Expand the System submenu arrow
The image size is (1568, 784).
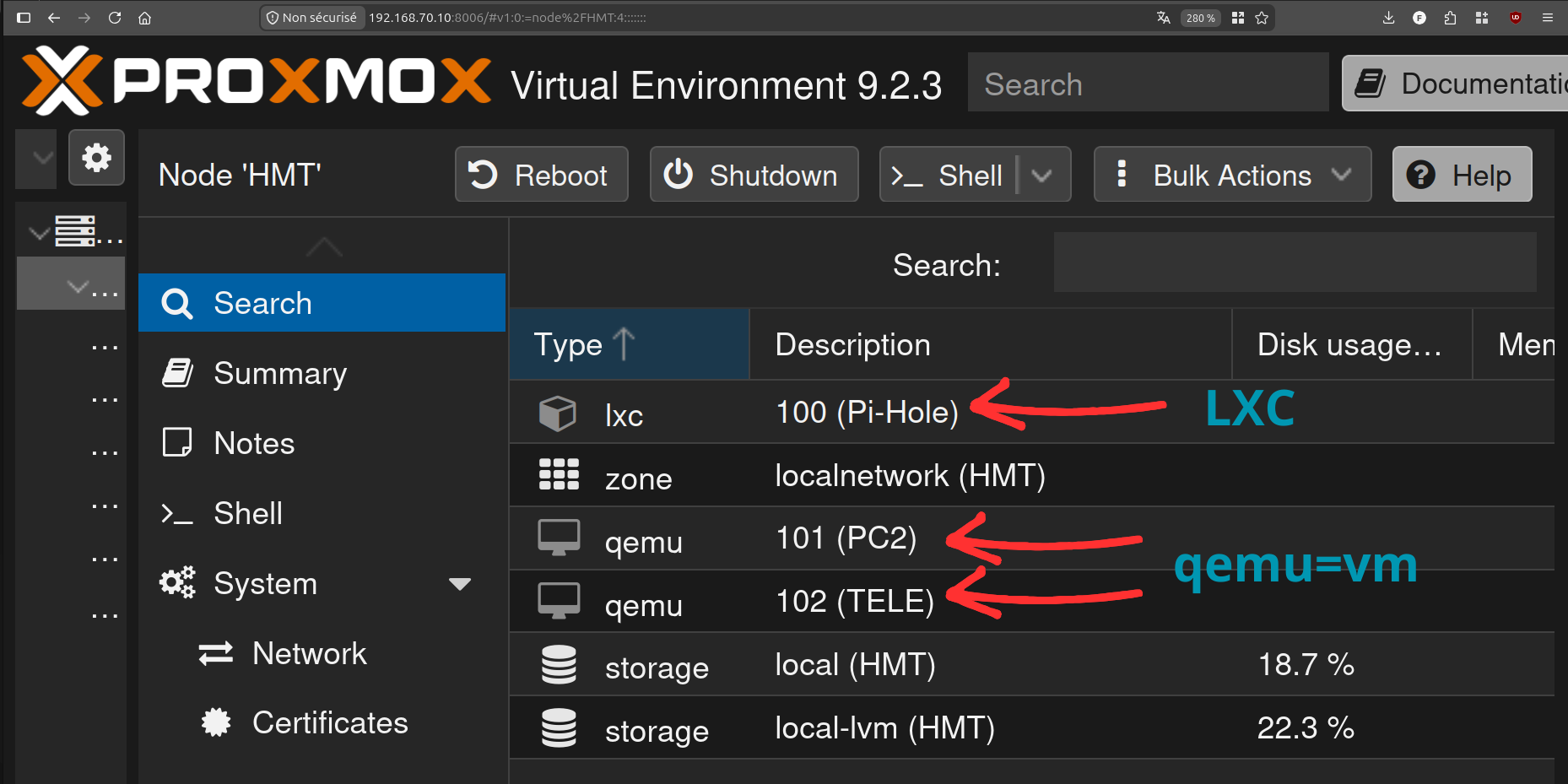coord(460,584)
